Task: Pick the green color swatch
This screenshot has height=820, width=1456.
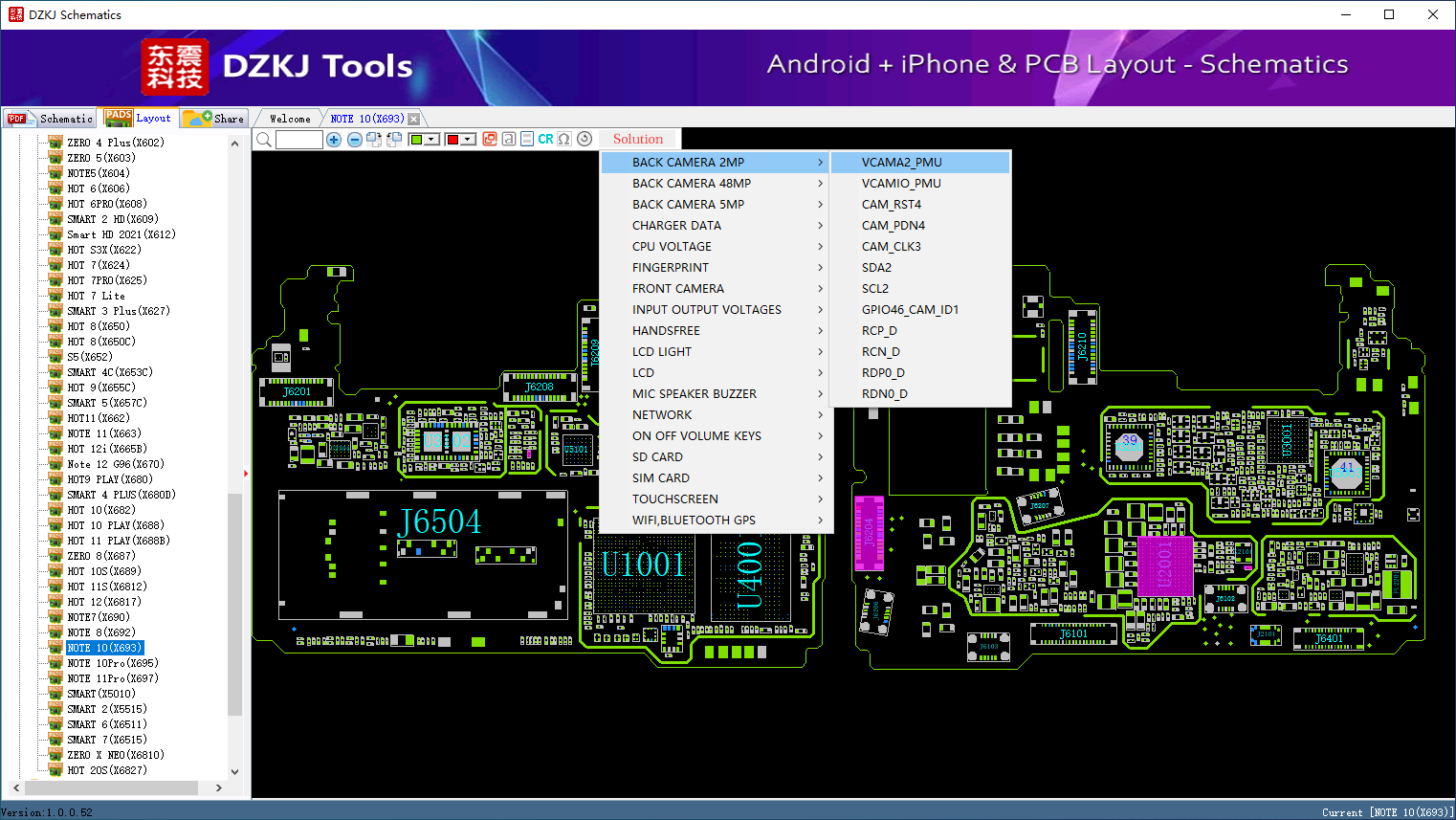Action: point(416,140)
